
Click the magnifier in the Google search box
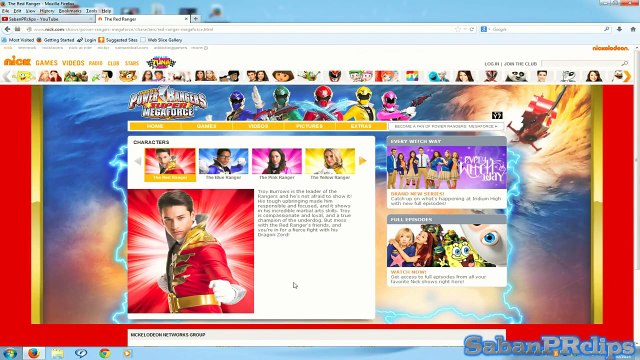pyautogui.click(x=607, y=29)
